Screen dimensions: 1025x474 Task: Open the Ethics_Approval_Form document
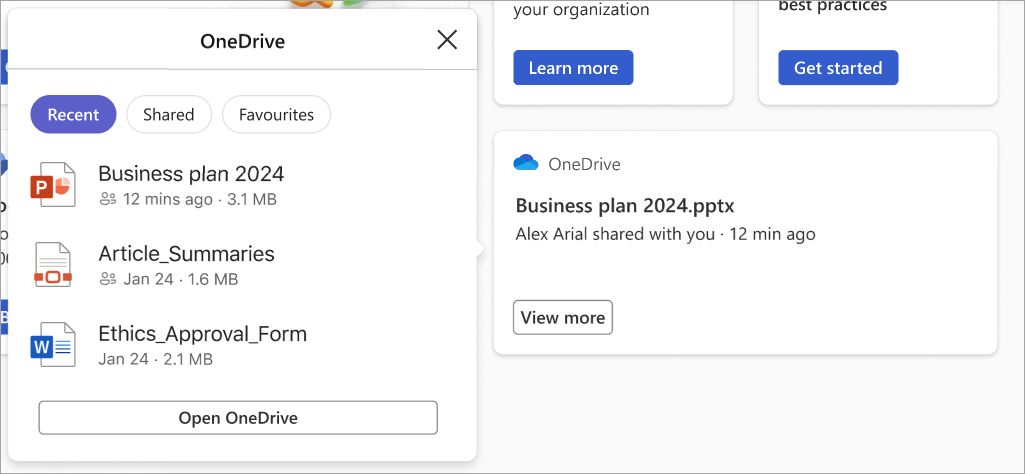203,333
